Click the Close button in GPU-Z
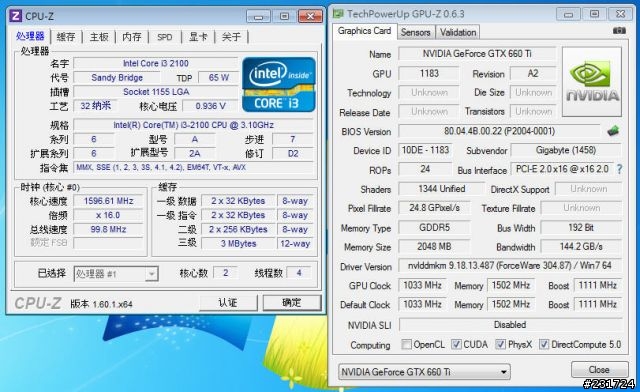 (599, 370)
